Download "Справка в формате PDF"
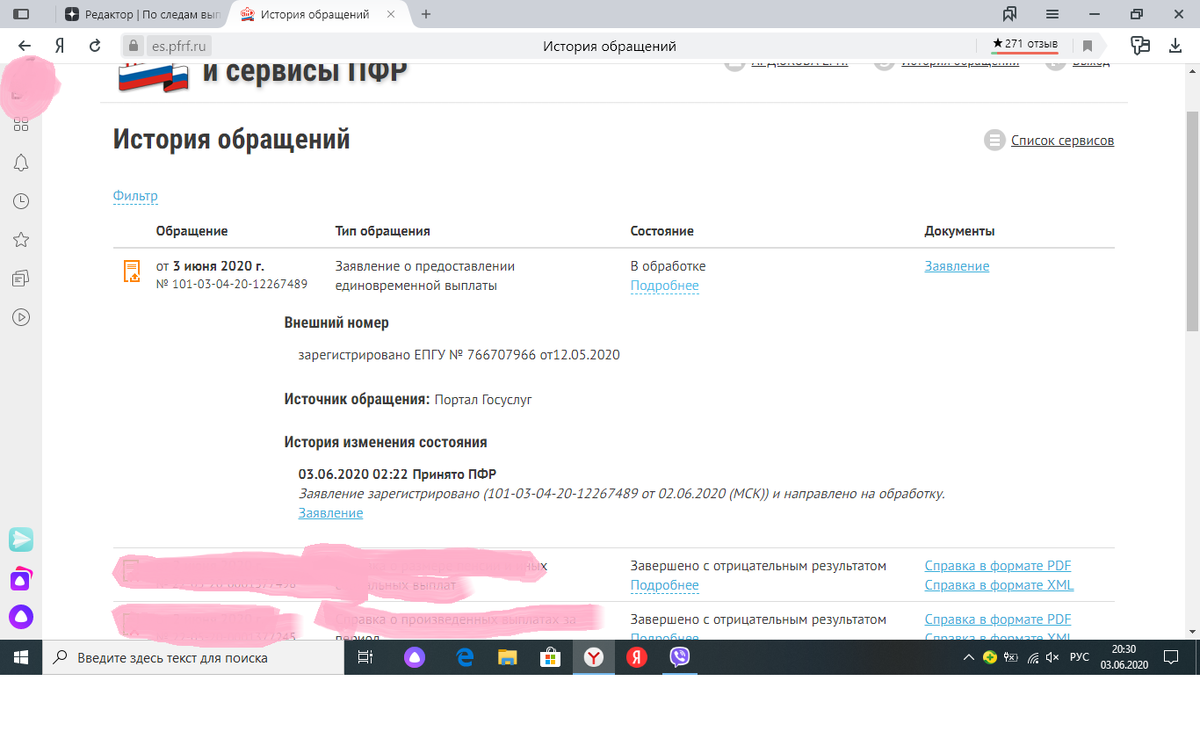Screen dimensions: 1200x746 pyautogui.click(x=996, y=565)
